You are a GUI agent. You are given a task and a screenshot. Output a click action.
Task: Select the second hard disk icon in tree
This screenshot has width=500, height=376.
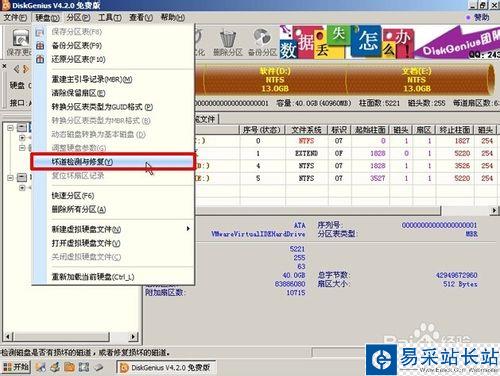tap(22, 178)
